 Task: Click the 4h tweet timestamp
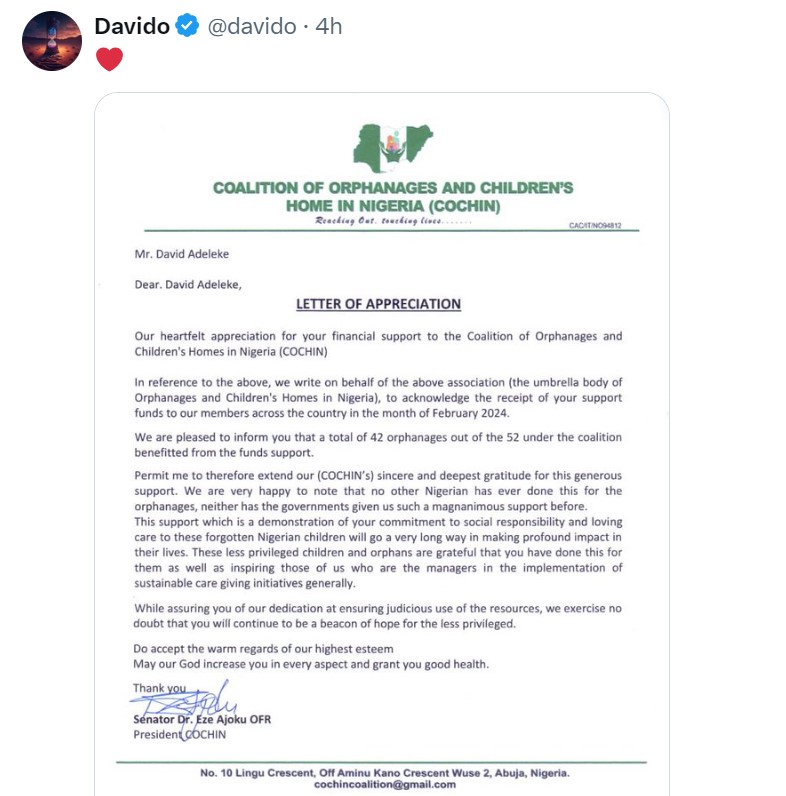[x=329, y=27]
